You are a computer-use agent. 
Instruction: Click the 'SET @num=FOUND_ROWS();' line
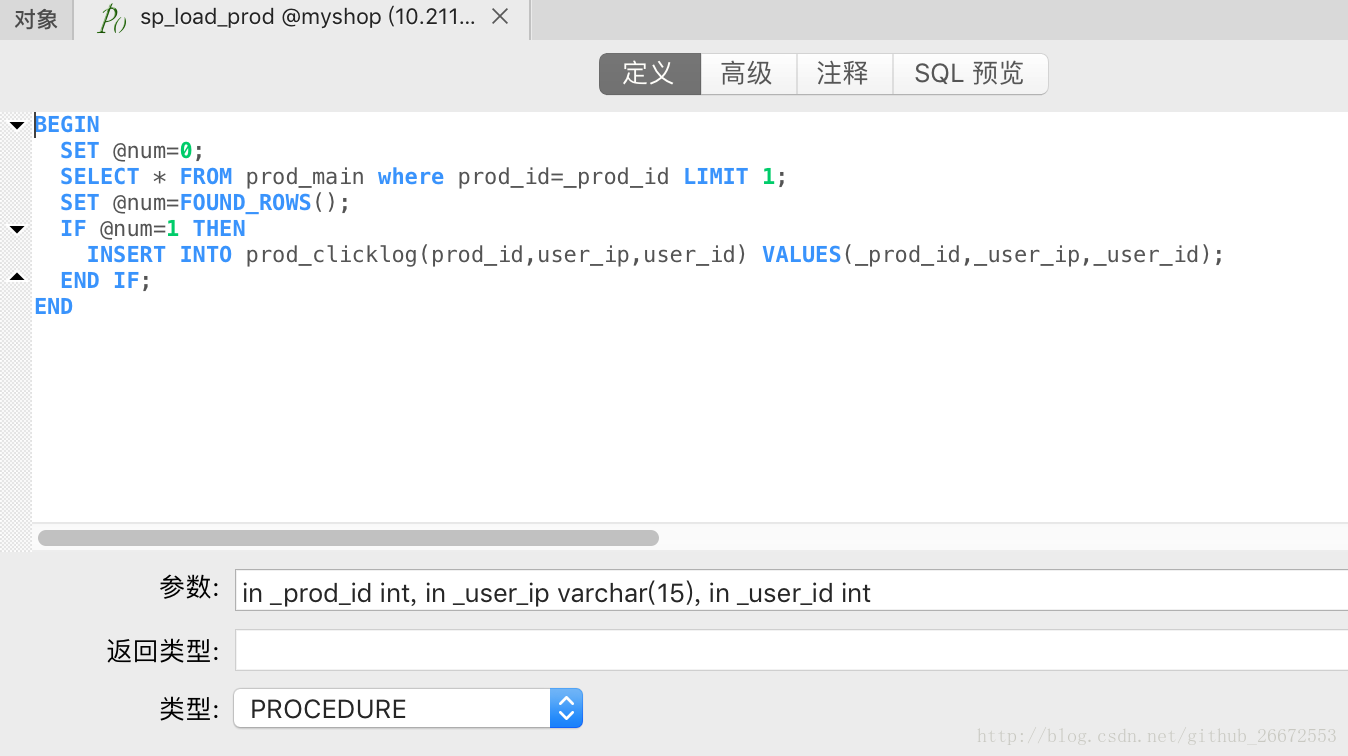coord(205,203)
